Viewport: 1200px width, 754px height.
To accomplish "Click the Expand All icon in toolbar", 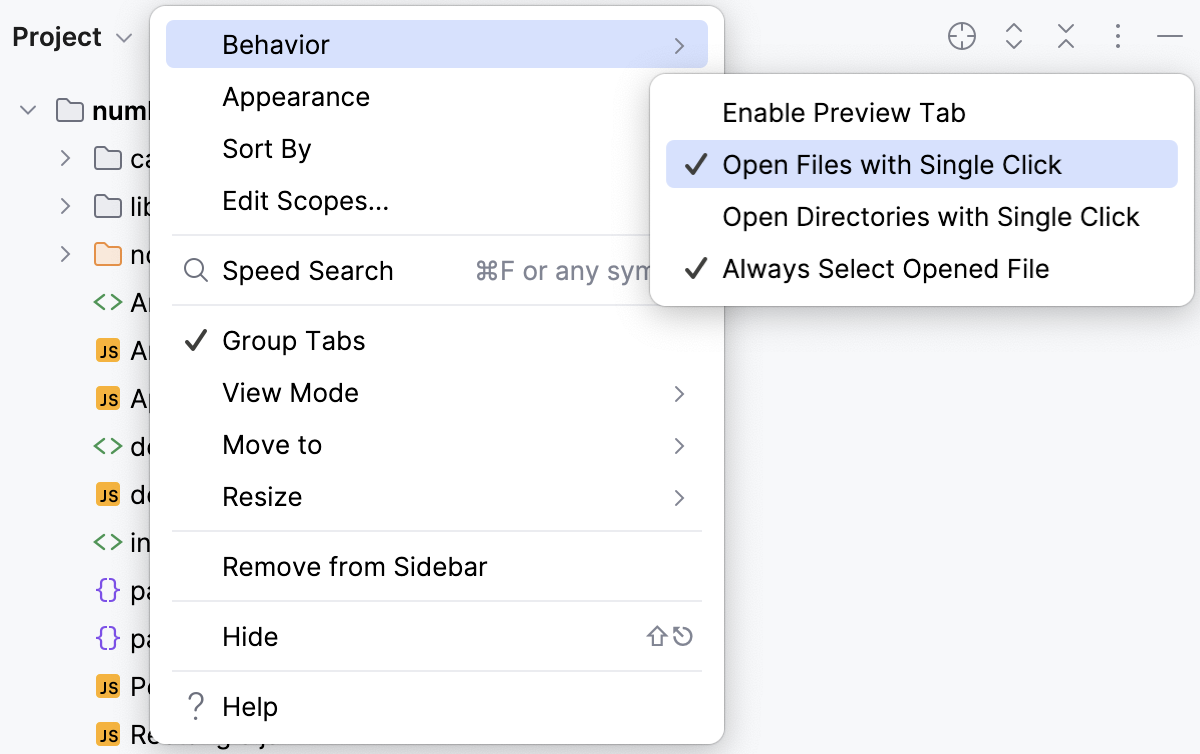I will coord(1013,35).
